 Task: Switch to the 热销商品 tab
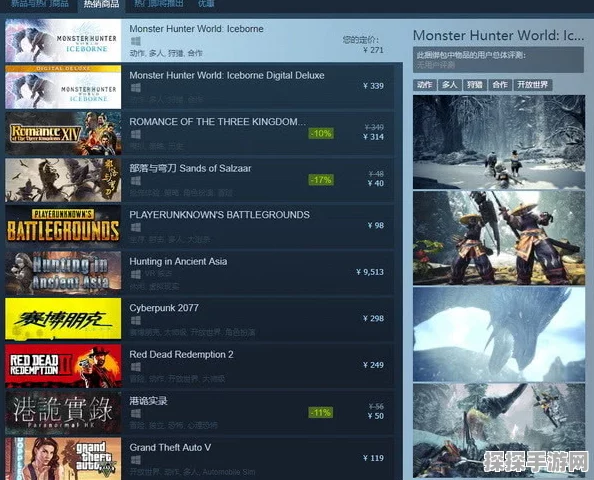point(101,4)
